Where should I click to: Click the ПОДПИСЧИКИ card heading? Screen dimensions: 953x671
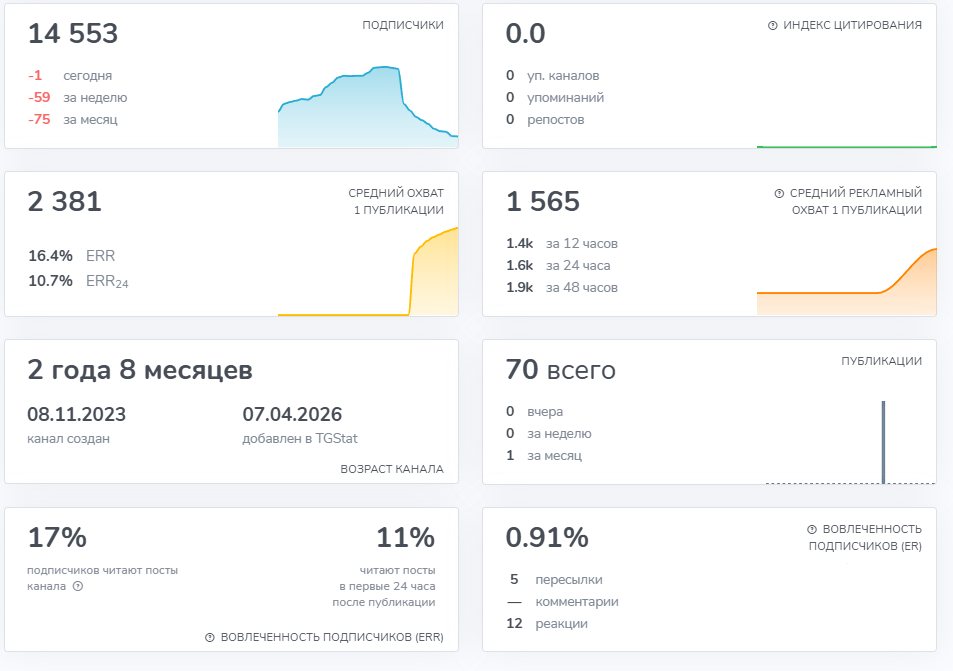(403, 25)
